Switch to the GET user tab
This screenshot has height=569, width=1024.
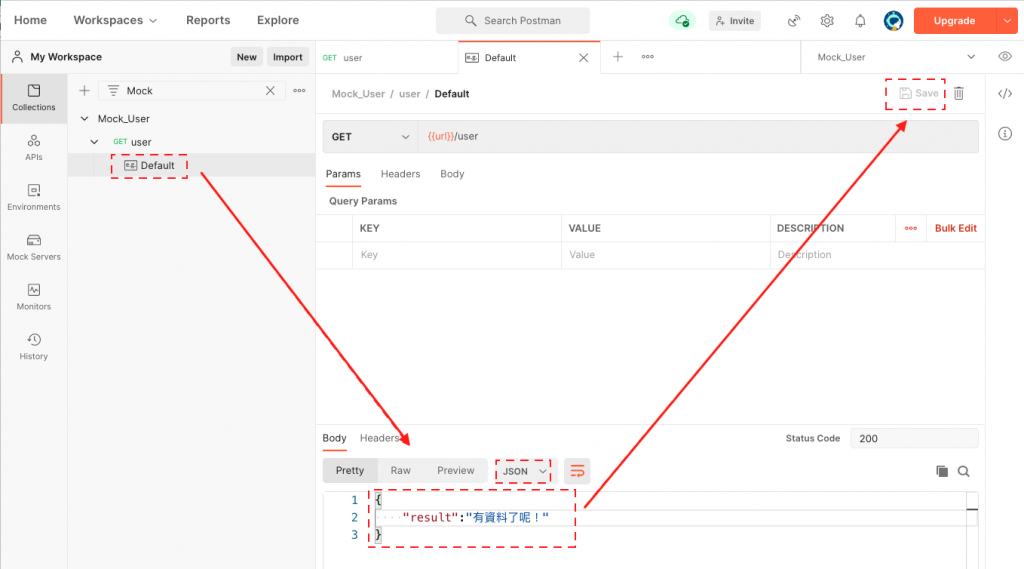tap(387, 57)
